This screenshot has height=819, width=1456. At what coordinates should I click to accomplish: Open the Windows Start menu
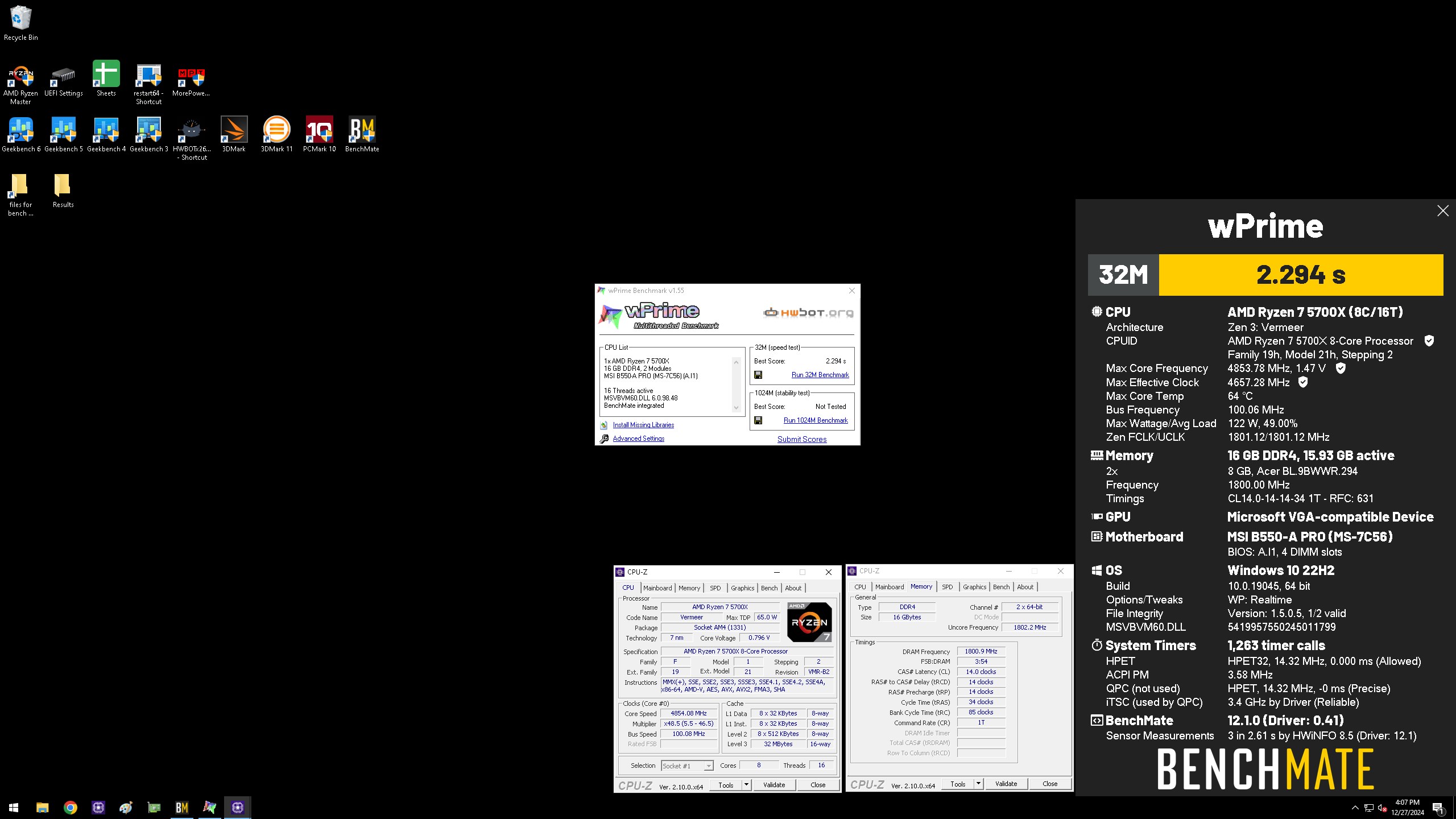coord(14,807)
